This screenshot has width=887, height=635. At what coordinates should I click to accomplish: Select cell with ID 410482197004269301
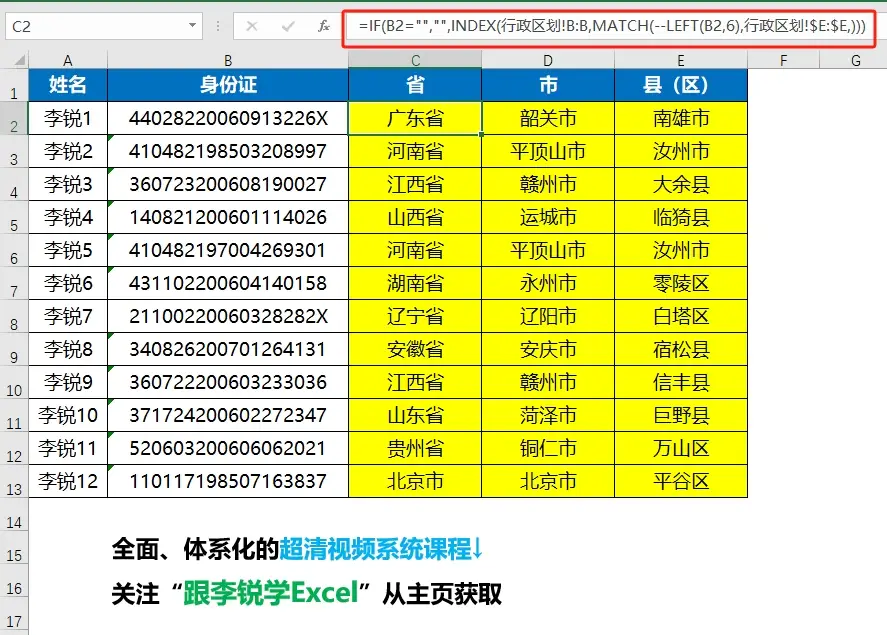coord(228,250)
